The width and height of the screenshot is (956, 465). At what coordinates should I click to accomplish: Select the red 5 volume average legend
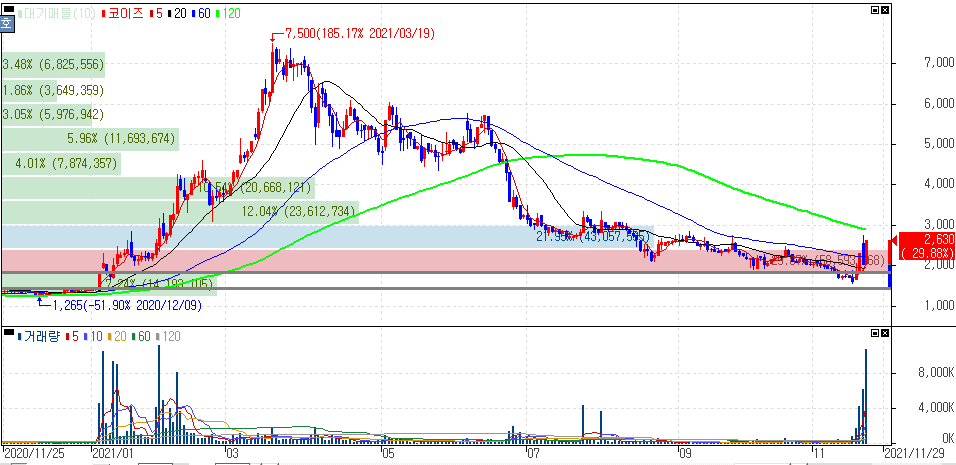[71, 336]
